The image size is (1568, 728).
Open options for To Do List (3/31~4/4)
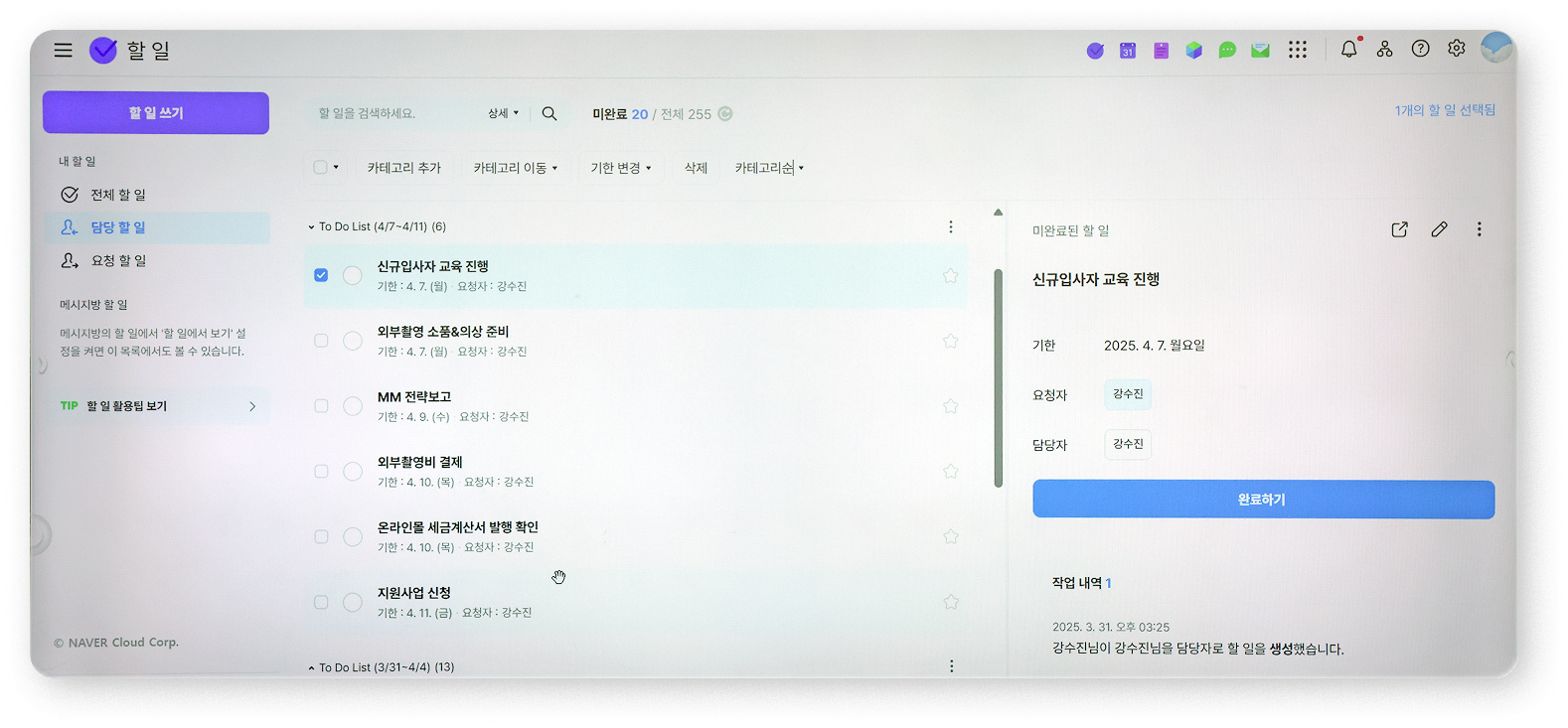(951, 666)
